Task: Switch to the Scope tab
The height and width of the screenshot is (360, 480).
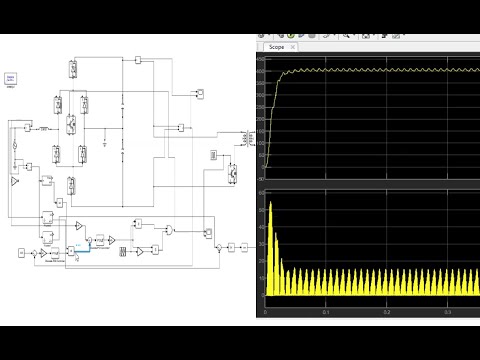Action: [x=276, y=47]
